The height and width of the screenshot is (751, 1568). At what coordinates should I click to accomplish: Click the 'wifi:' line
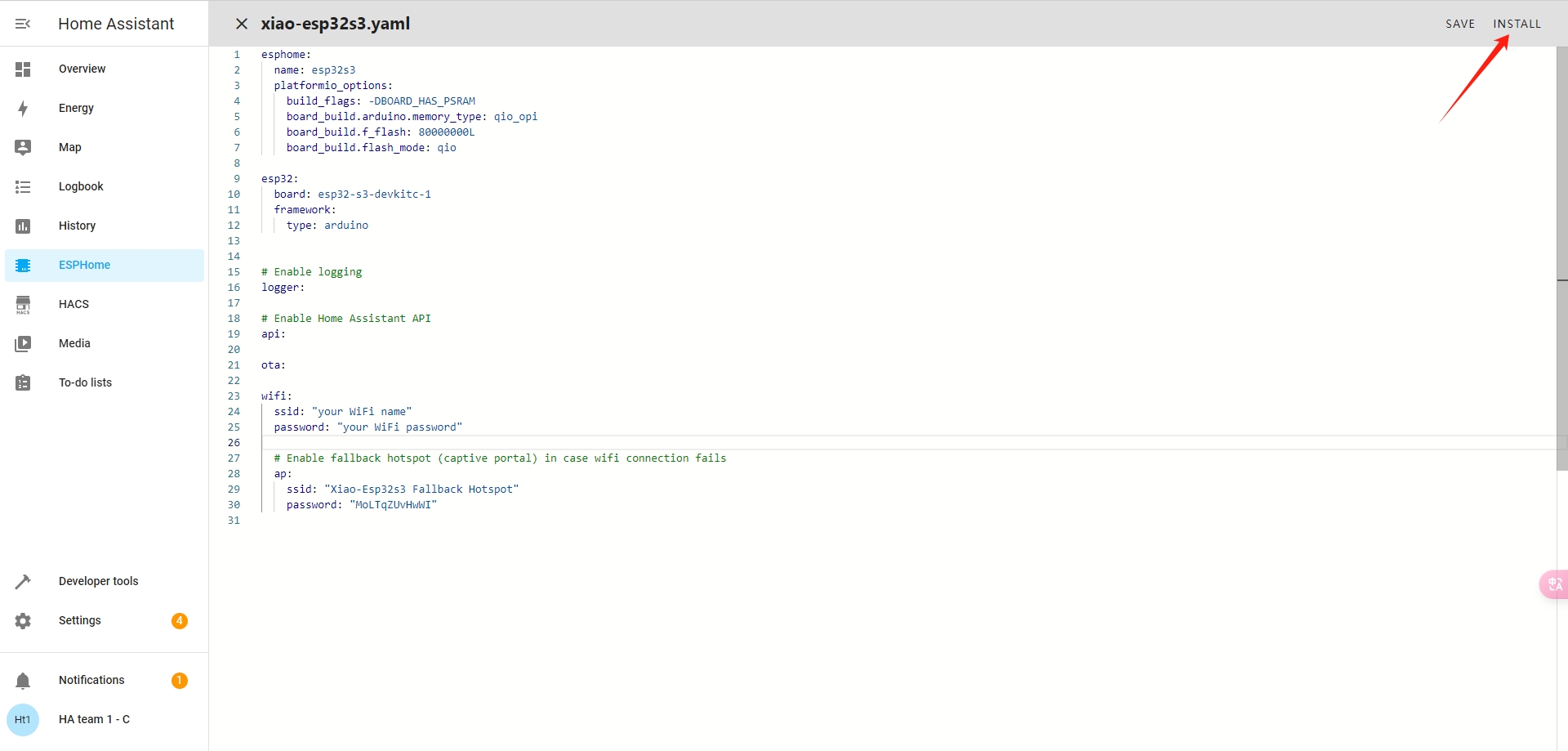(277, 396)
